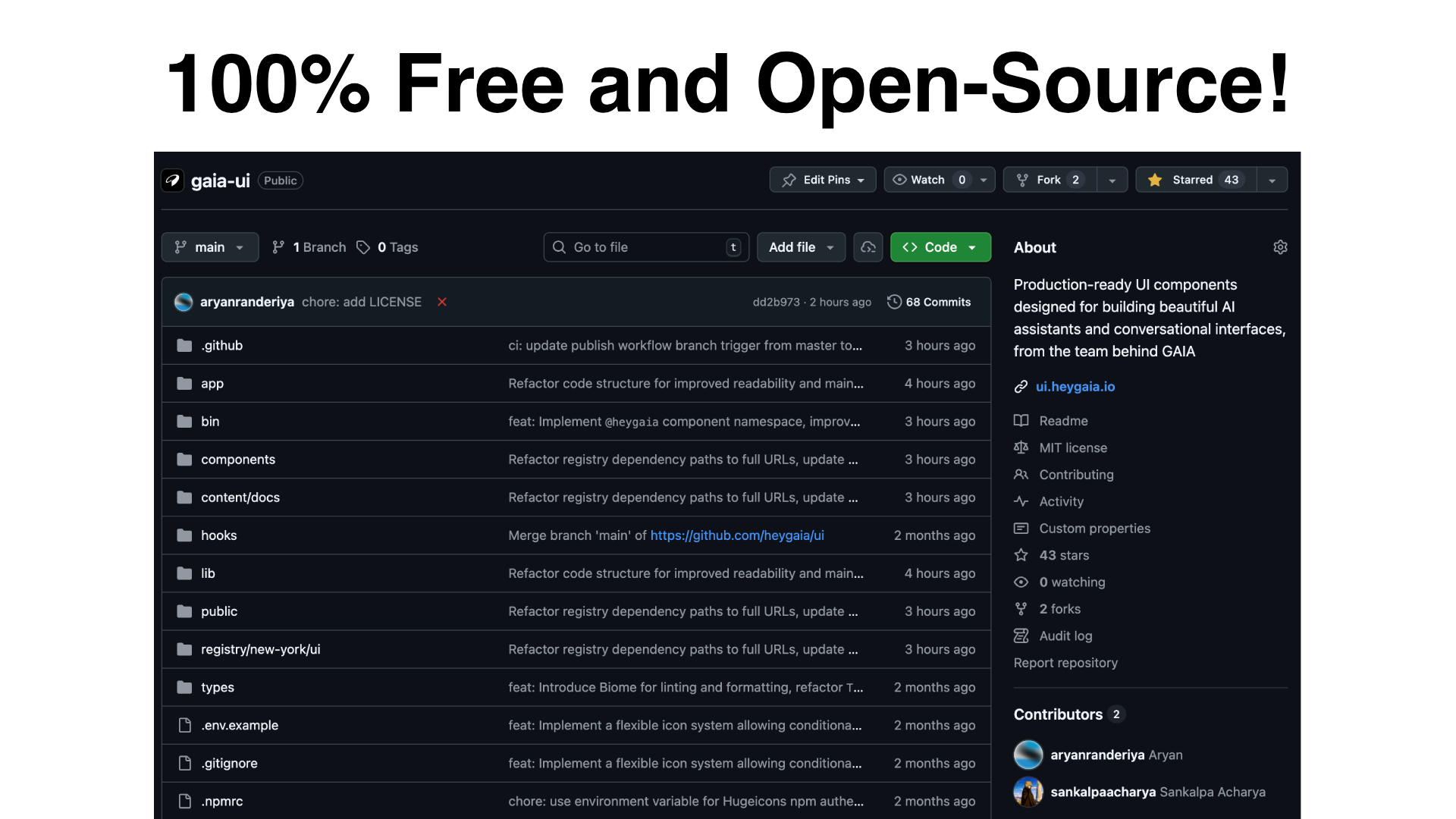The image size is (1456, 819).
Task: Open the Readme link in About sidebar
Action: [x=1063, y=421]
